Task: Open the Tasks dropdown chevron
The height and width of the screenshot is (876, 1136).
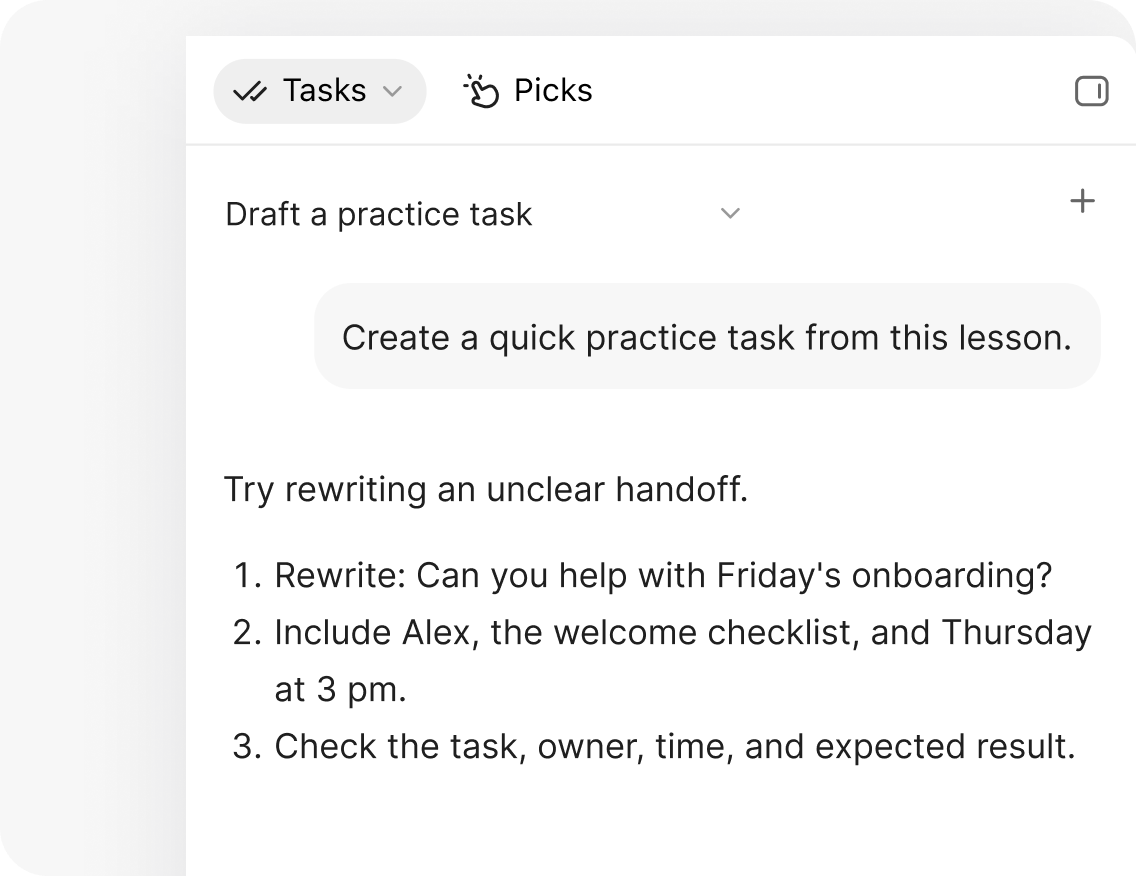Action: click(393, 91)
